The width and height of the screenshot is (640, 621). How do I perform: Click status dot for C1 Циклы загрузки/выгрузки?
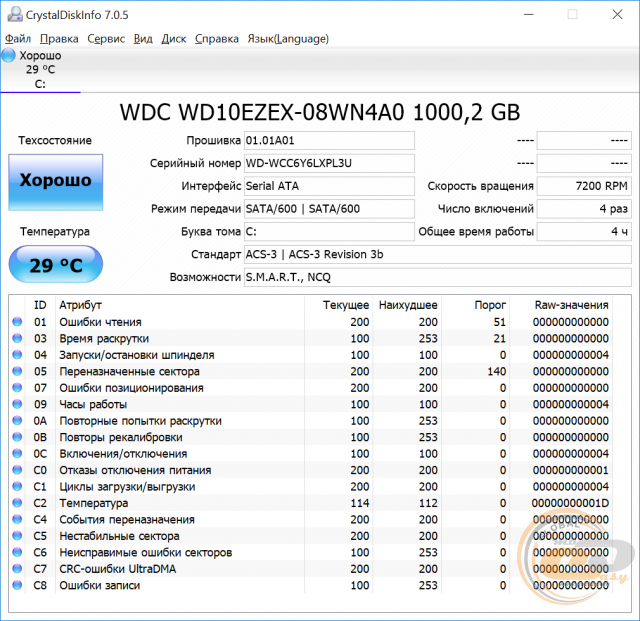[17, 486]
